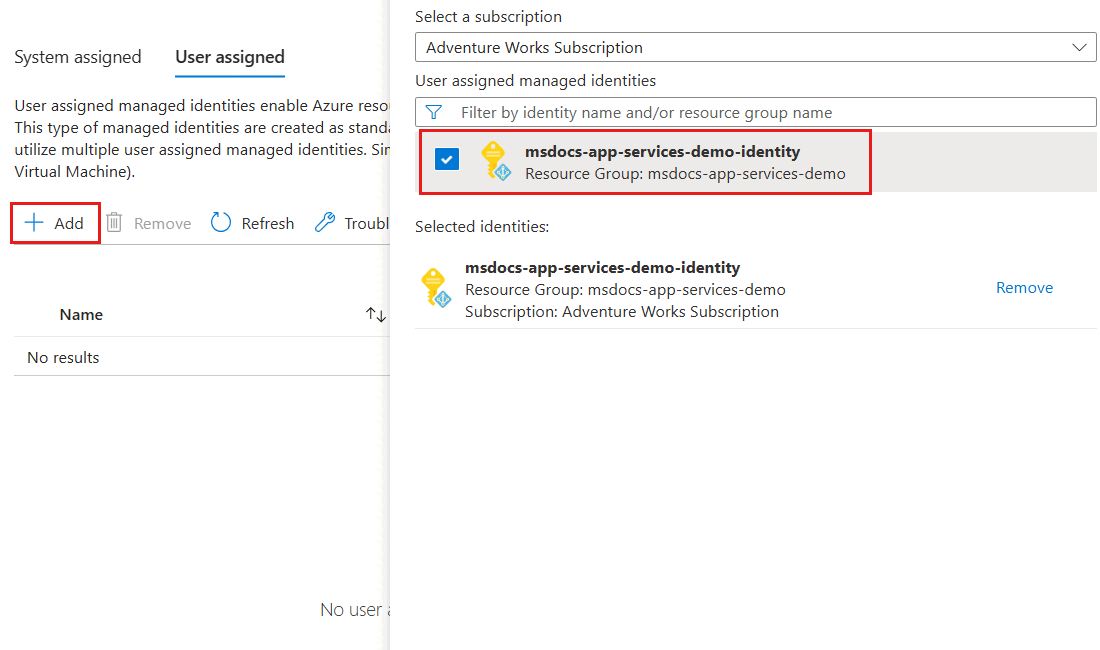Viewport: 1100px width, 650px height.
Task: Click the Selected identities heading
Action: point(482,226)
